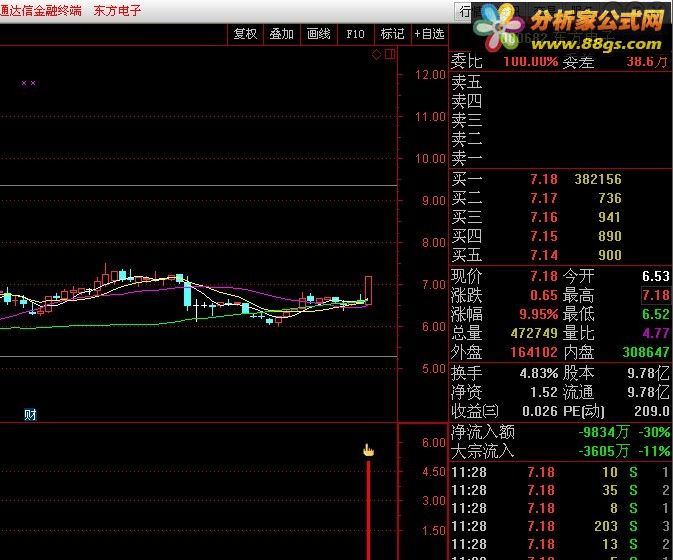The image size is (673, 560).
Task: Click the 量比 value 4.77
Action: click(655, 333)
